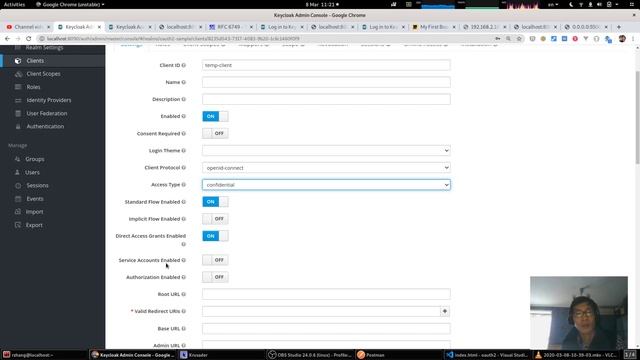This screenshot has height=360, width=640.
Task: Open the Client Protocol dropdown
Action: 326,168
